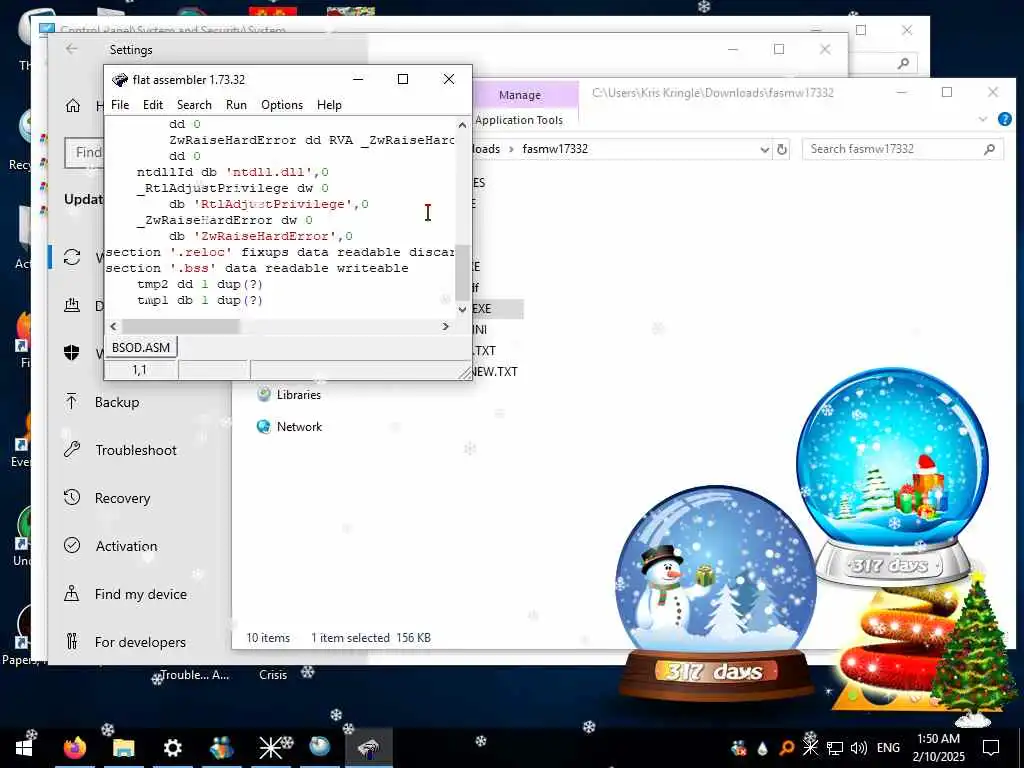Open Activation in Settings sidebar
The height and width of the screenshot is (768, 1024).
[x=126, y=546]
